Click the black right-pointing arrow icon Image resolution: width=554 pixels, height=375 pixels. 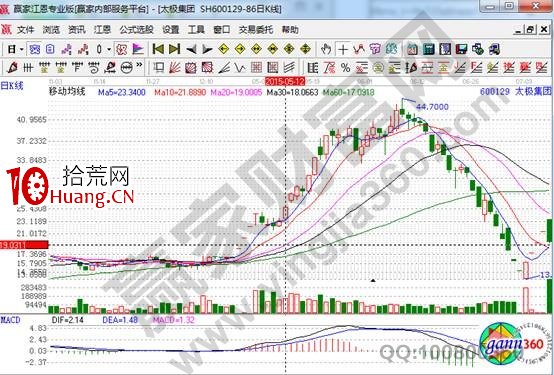tap(207, 49)
